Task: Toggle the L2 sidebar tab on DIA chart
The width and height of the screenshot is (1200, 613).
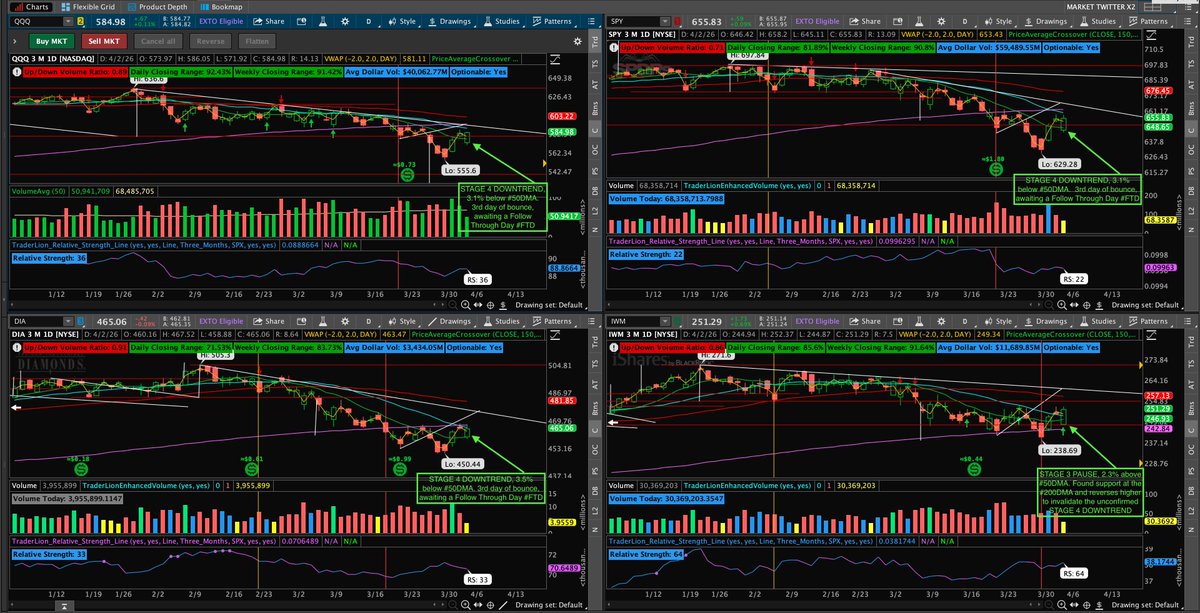Action: pyautogui.click(x=595, y=510)
